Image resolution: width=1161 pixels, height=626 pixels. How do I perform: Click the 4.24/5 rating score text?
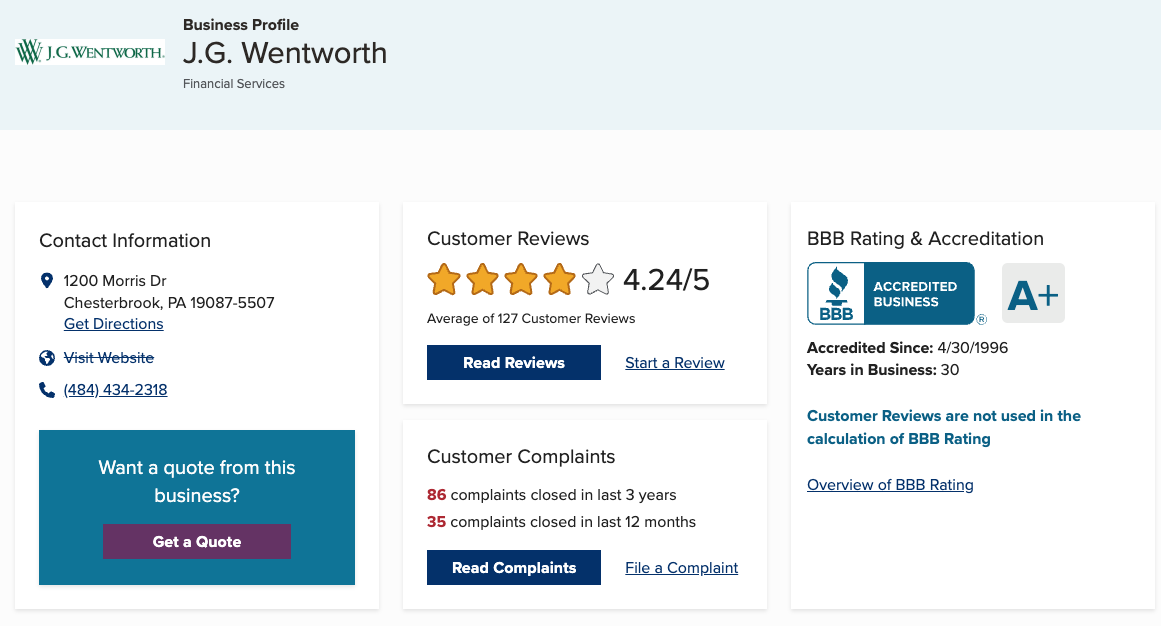click(x=666, y=280)
